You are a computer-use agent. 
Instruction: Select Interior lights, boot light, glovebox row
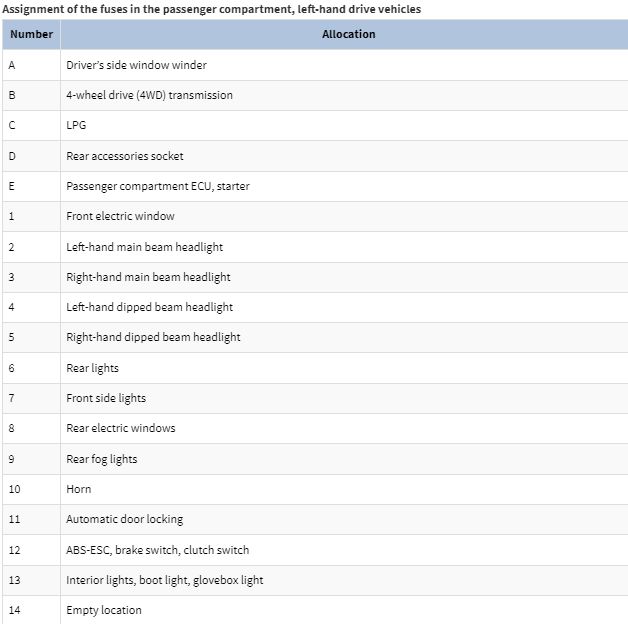[164, 580]
